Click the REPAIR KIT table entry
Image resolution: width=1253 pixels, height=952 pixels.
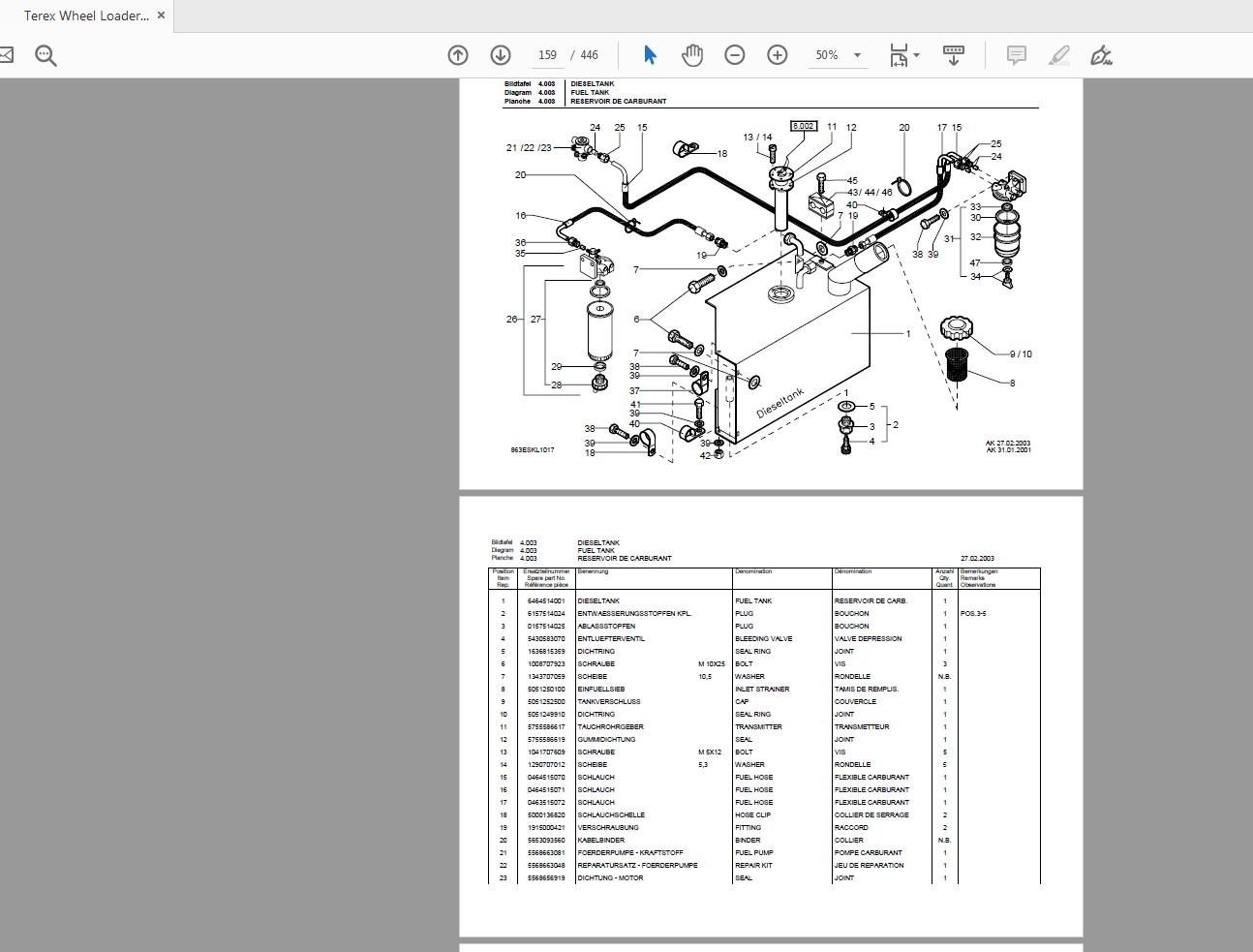(753, 866)
